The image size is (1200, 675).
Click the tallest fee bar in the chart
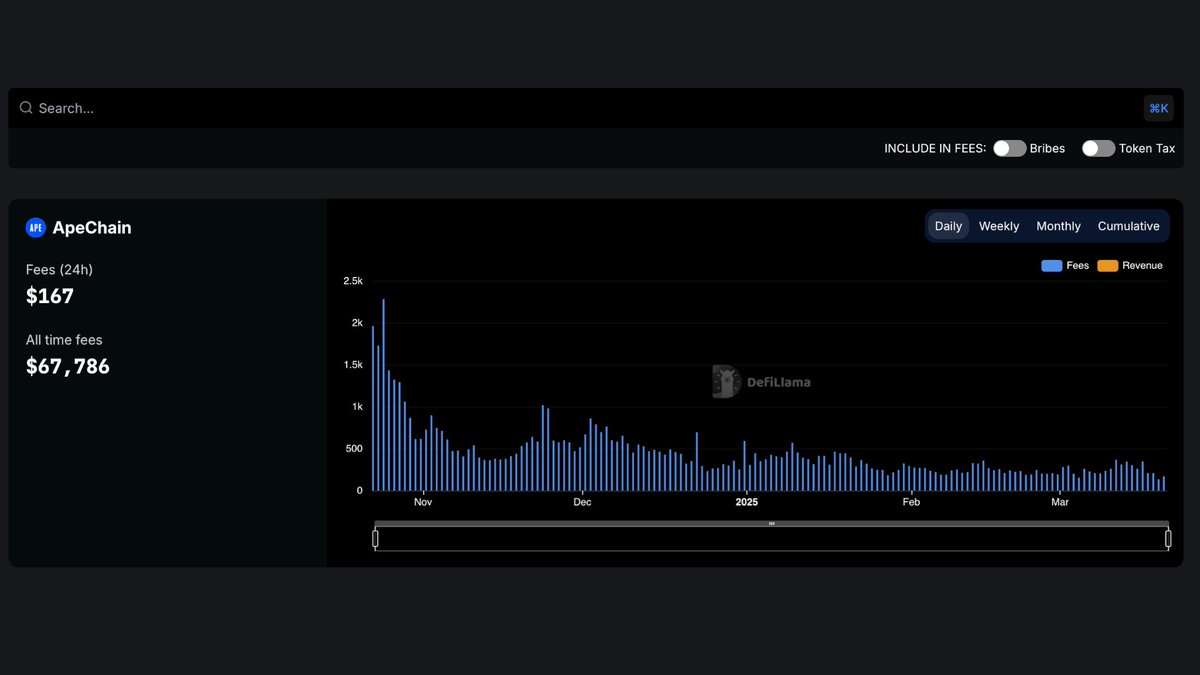point(383,395)
